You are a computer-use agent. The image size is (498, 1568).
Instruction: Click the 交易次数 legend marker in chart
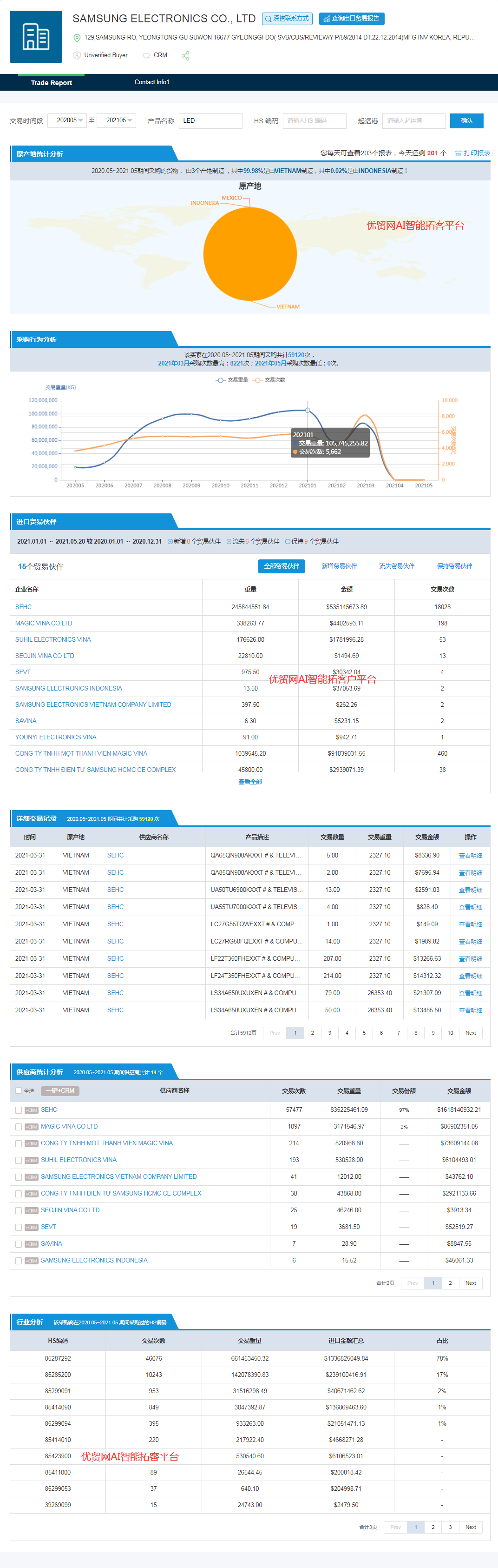coord(258,380)
